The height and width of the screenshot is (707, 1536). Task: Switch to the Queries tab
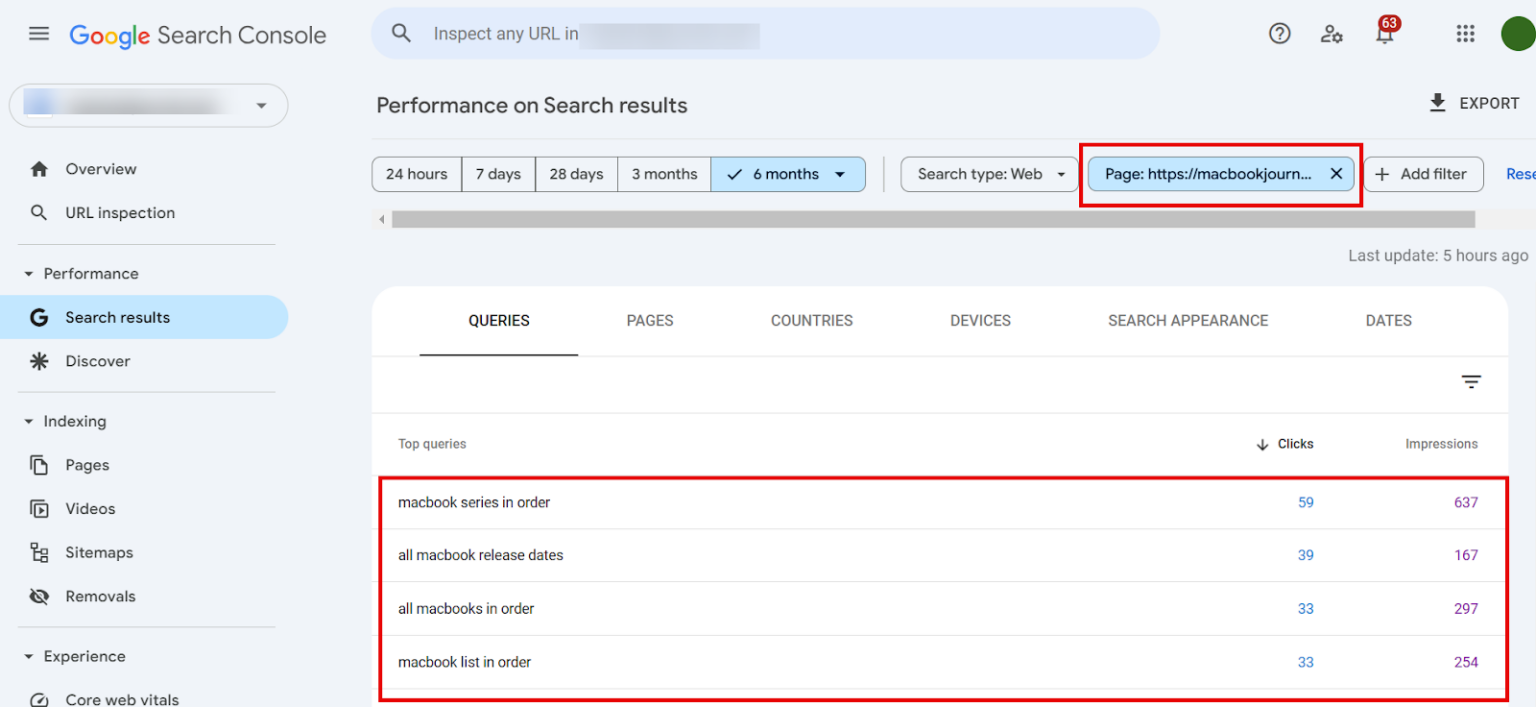tap(499, 321)
